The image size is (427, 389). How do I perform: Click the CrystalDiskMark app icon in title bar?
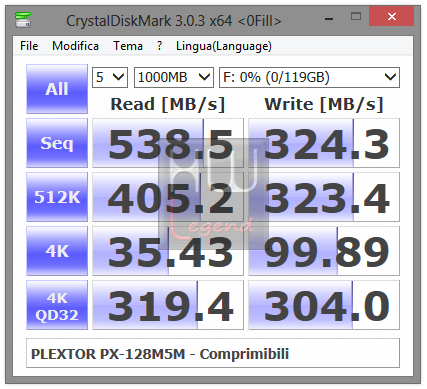click(23, 20)
